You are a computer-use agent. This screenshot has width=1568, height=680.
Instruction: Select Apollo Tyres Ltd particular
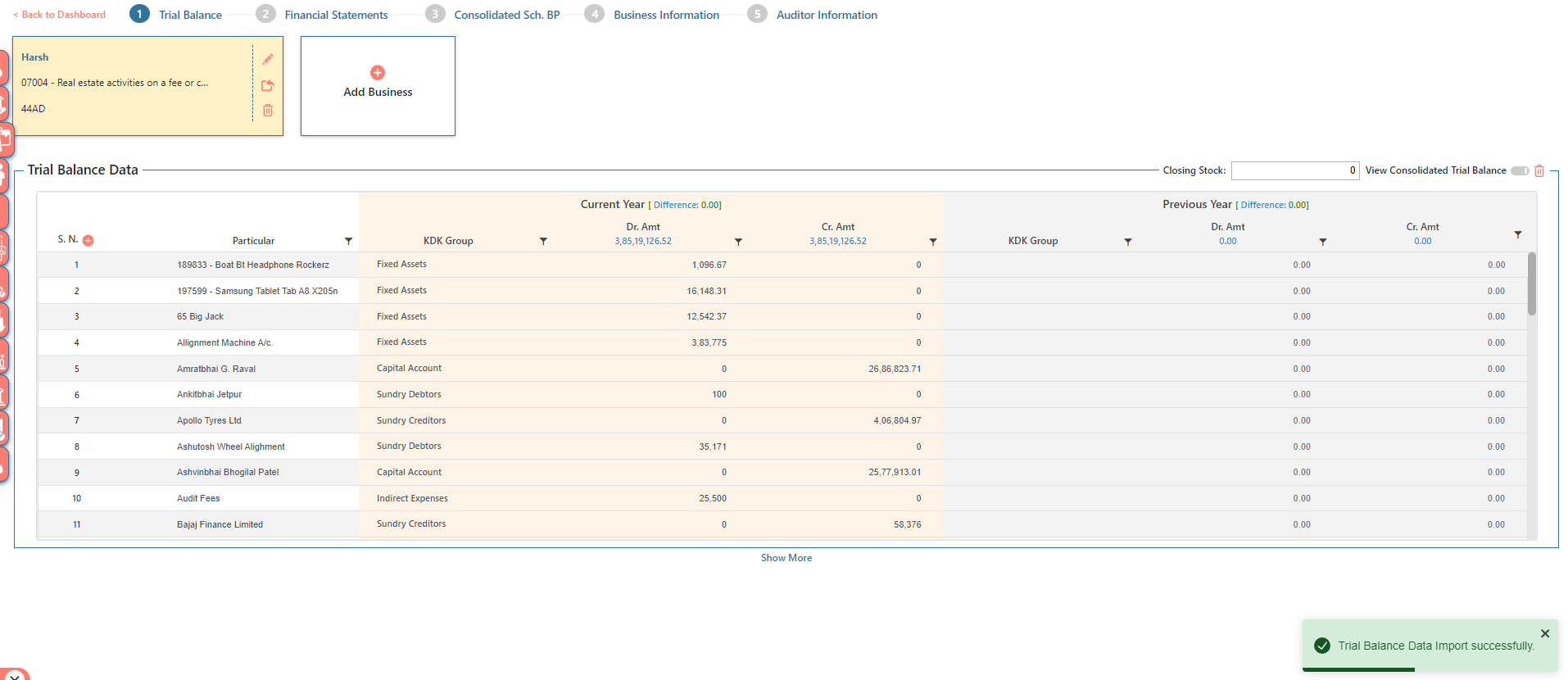209,420
